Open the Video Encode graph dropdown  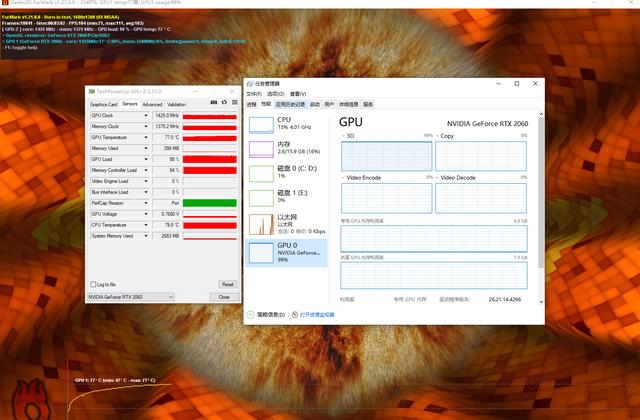click(343, 178)
